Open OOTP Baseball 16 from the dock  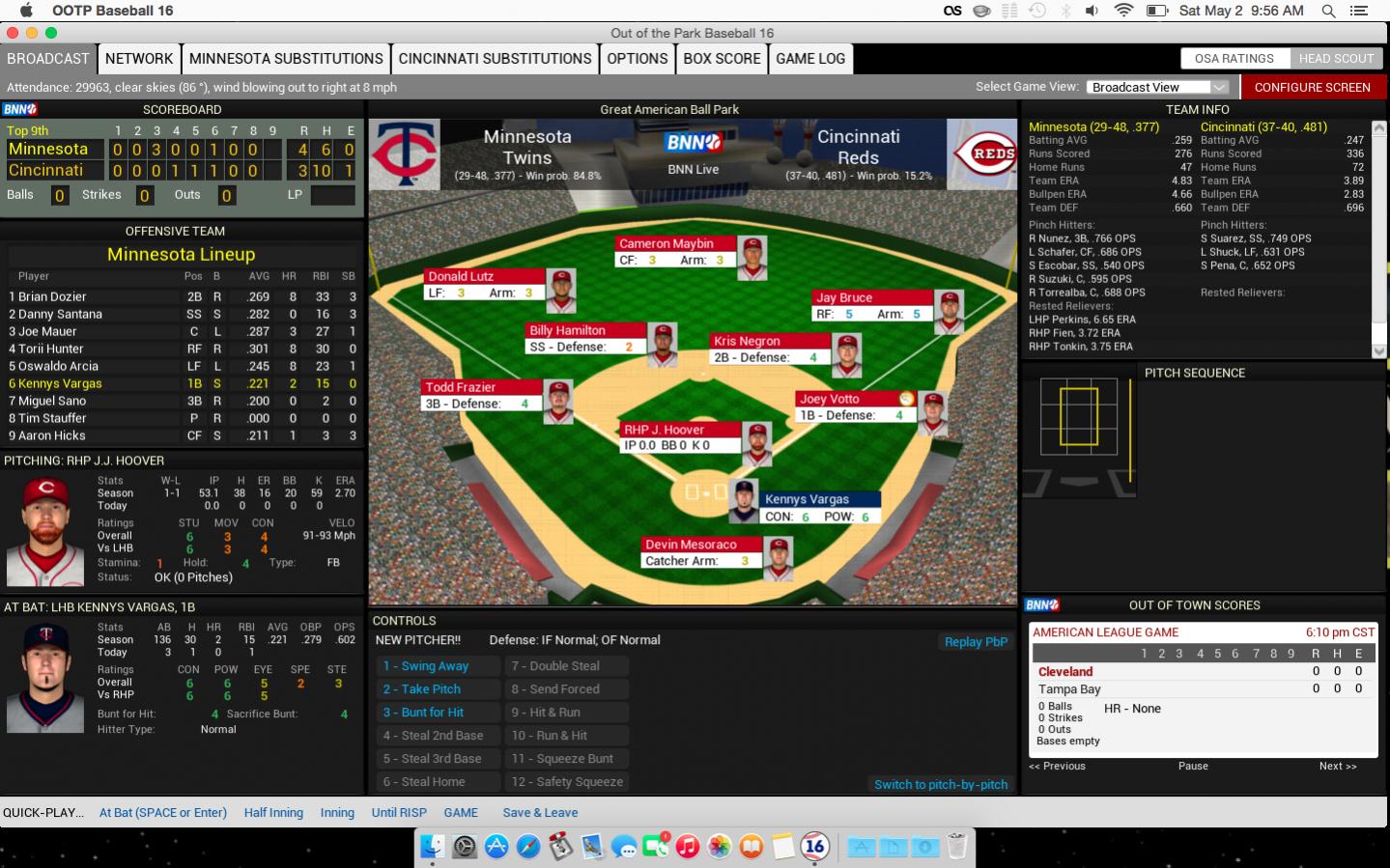[814, 847]
